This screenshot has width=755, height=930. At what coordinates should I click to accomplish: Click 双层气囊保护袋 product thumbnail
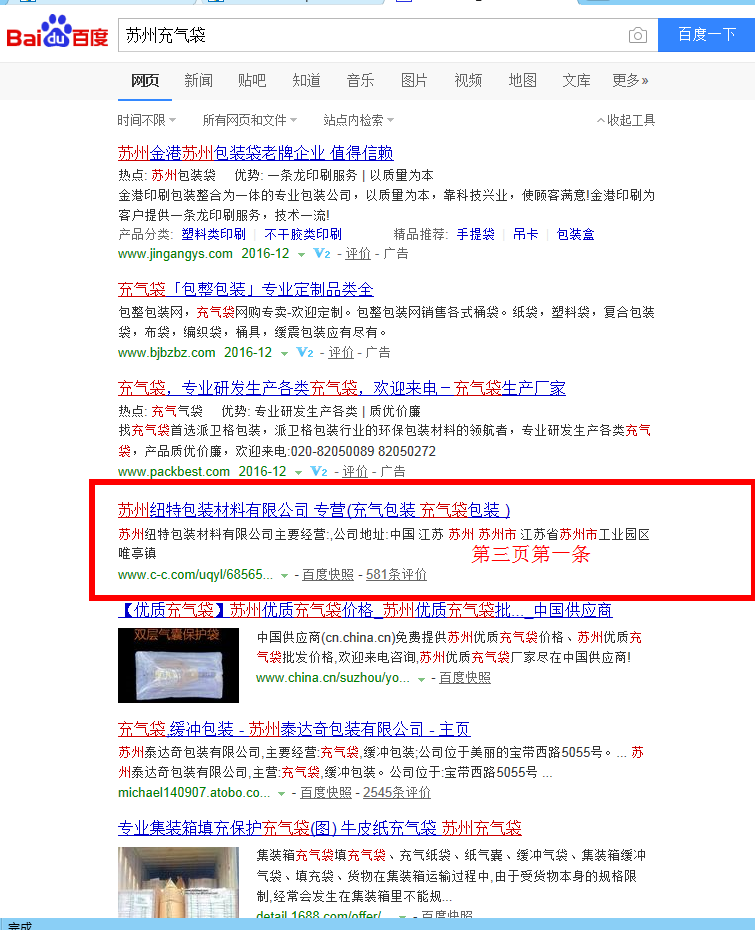coord(179,665)
